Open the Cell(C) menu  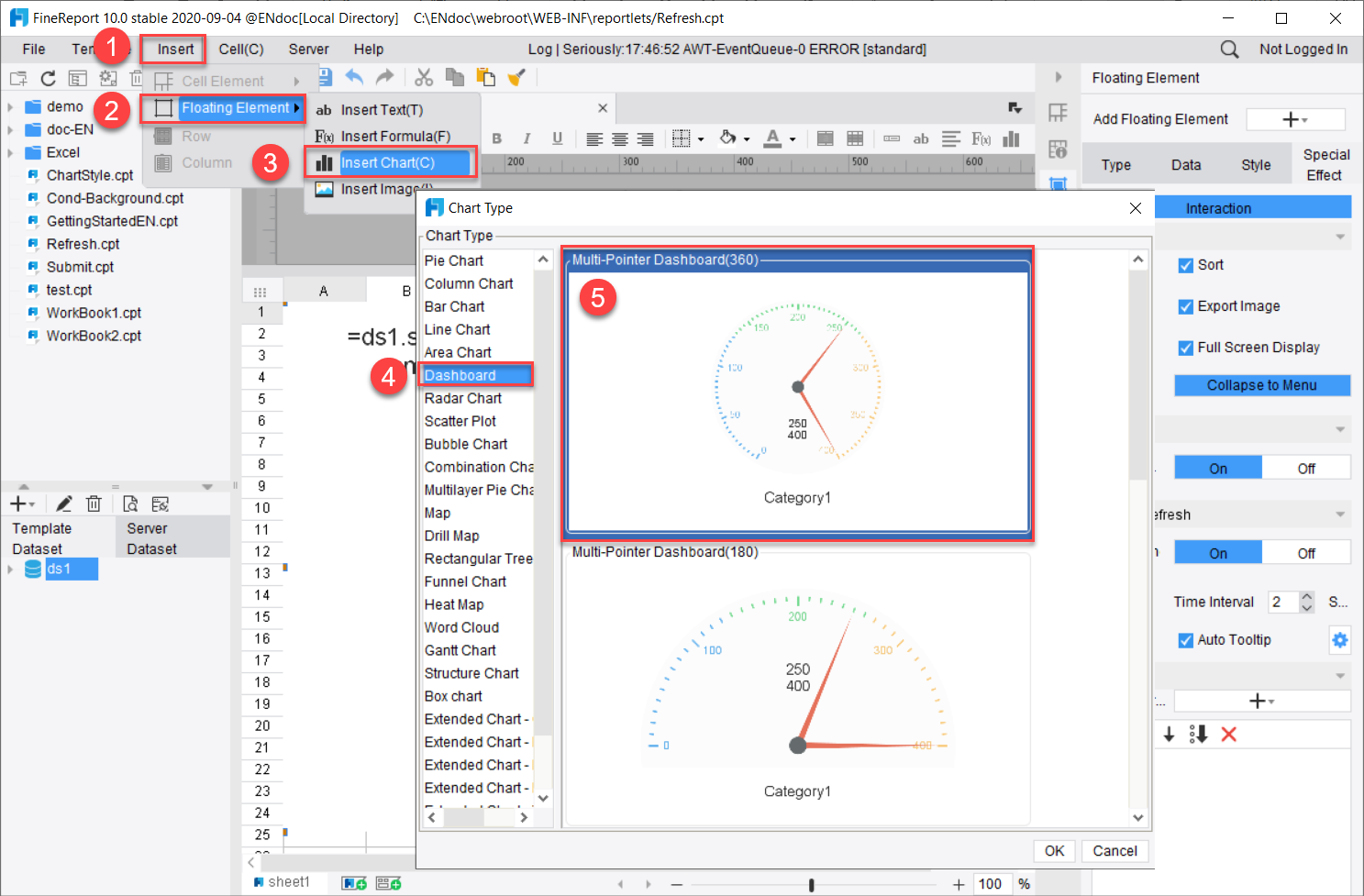coord(241,50)
